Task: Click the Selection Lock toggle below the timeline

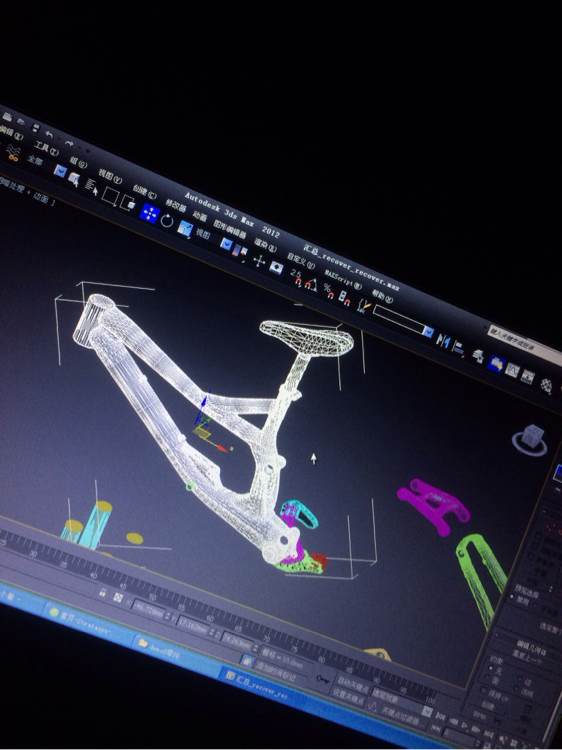Action: (101, 594)
